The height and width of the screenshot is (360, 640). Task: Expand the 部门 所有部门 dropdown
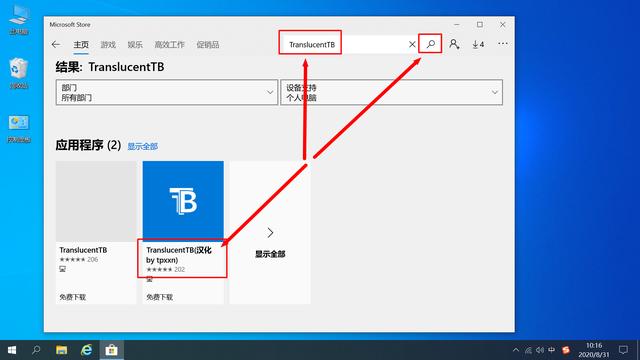click(167, 92)
